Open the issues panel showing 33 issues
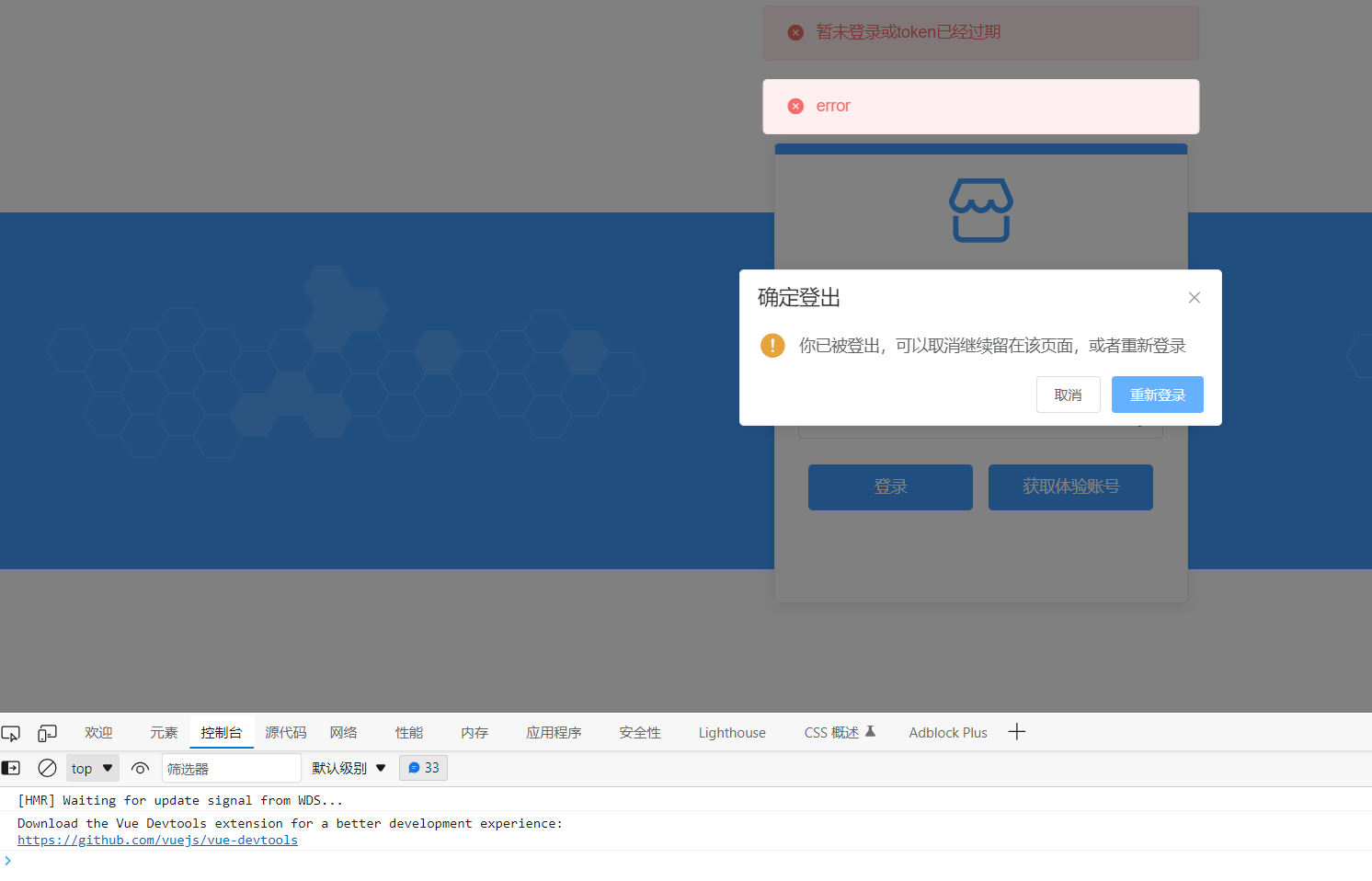The width and height of the screenshot is (1372, 881). coord(423,768)
